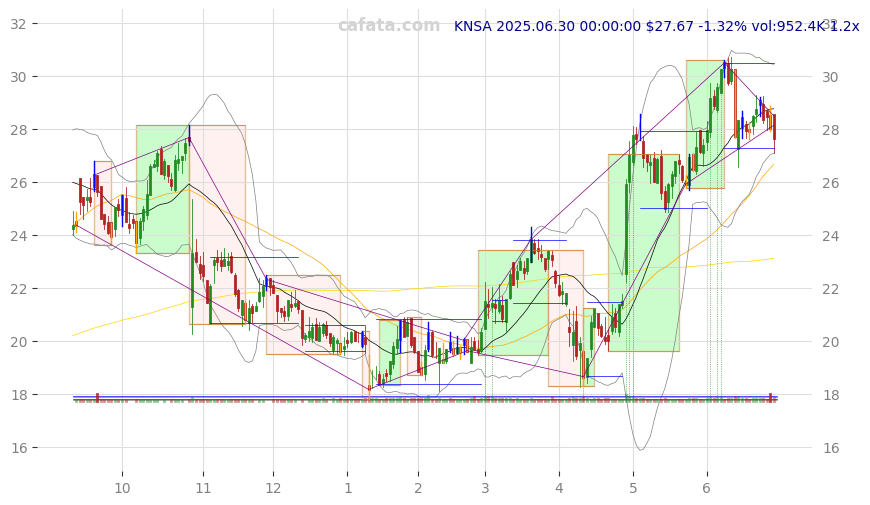This screenshot has height=505, width=870.
Task: Select month label 6 on the x-axis
Action: pos(706,488)
